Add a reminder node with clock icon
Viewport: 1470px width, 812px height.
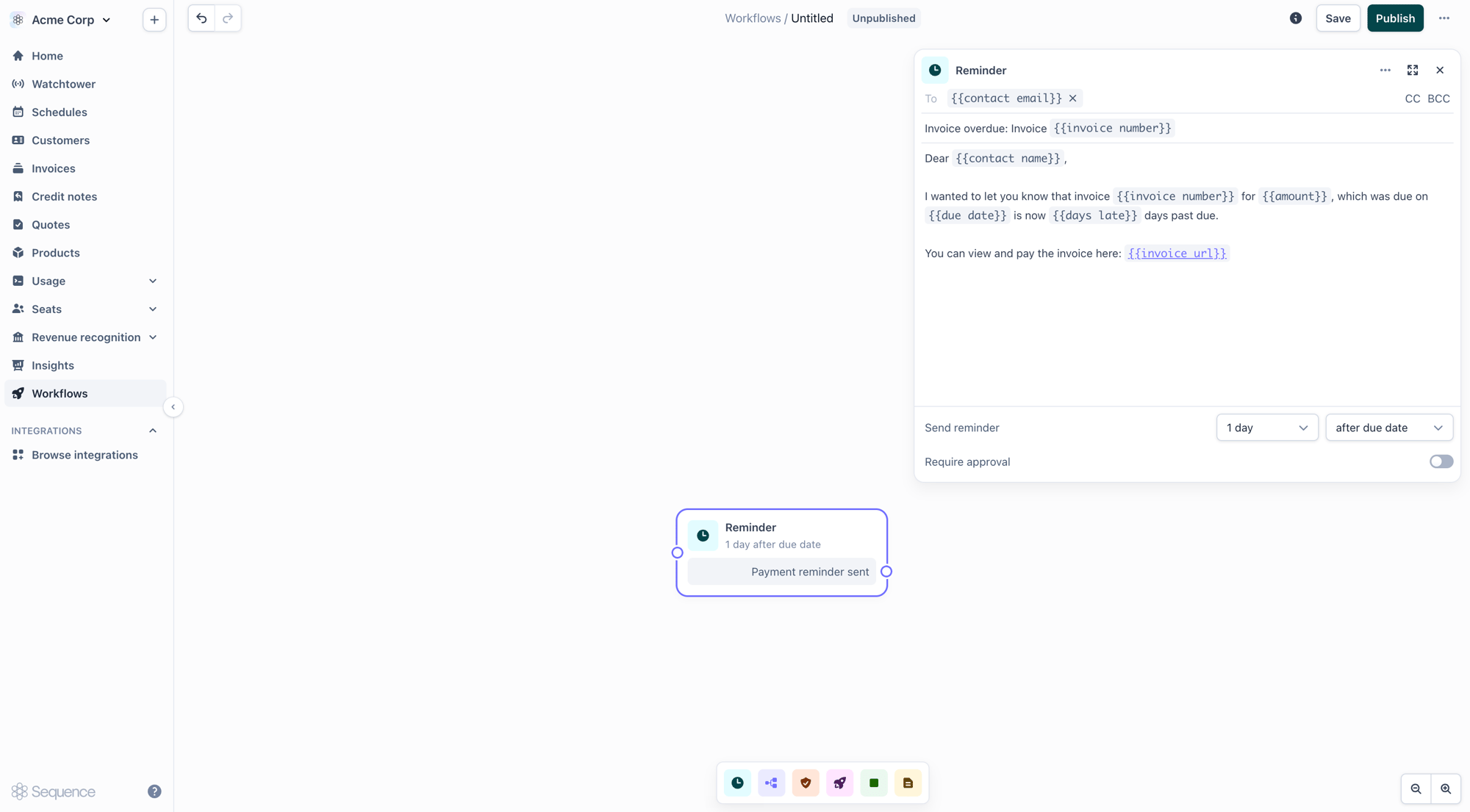pos(737,783)
